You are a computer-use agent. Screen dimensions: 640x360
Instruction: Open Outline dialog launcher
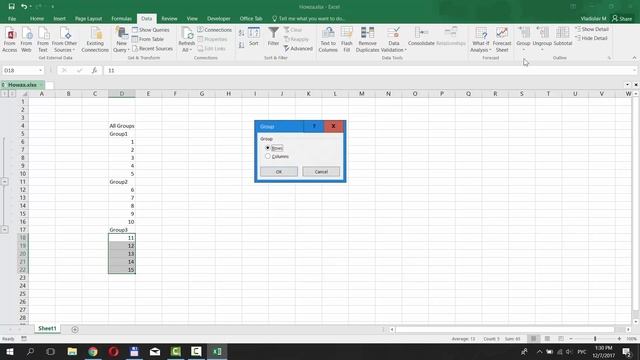pos(609,58)
